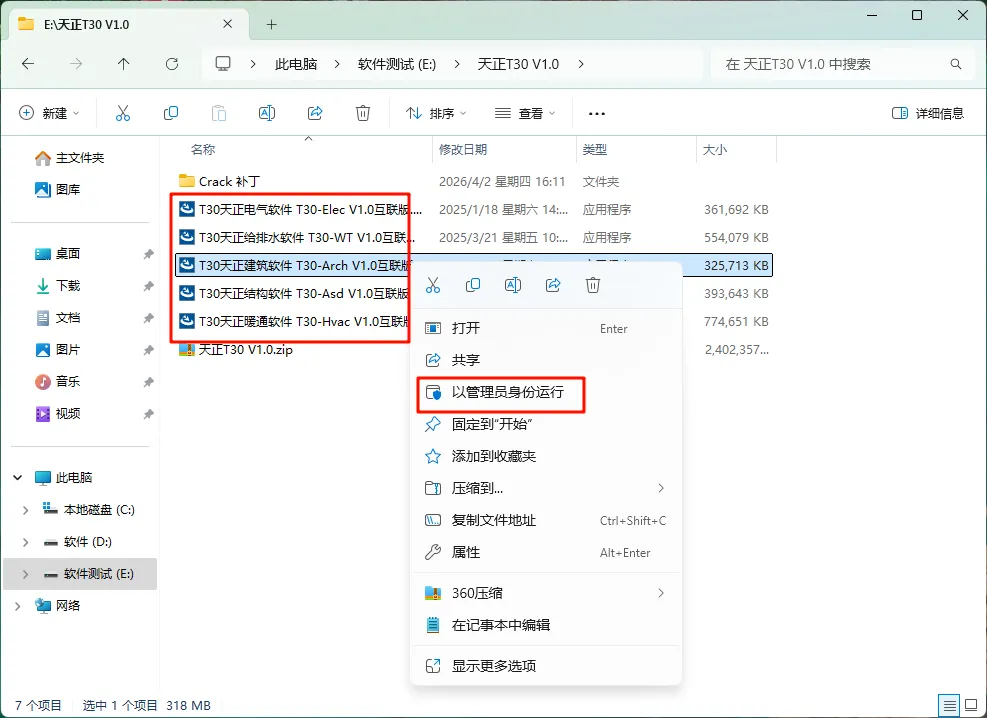Screen dimensions: 987x718
Task: Delete via the context menu trash icon
Action: pyautogui.click(x=593, y=285)
